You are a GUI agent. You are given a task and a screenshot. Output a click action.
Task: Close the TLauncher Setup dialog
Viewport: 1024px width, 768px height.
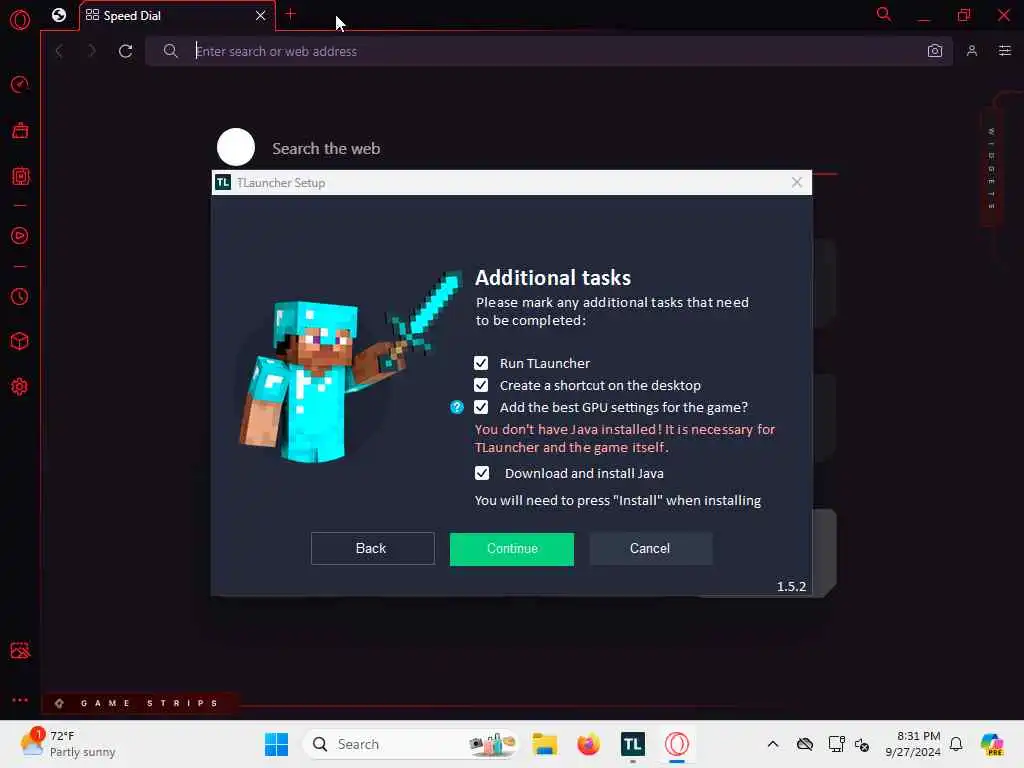click(x=797, y=182)
